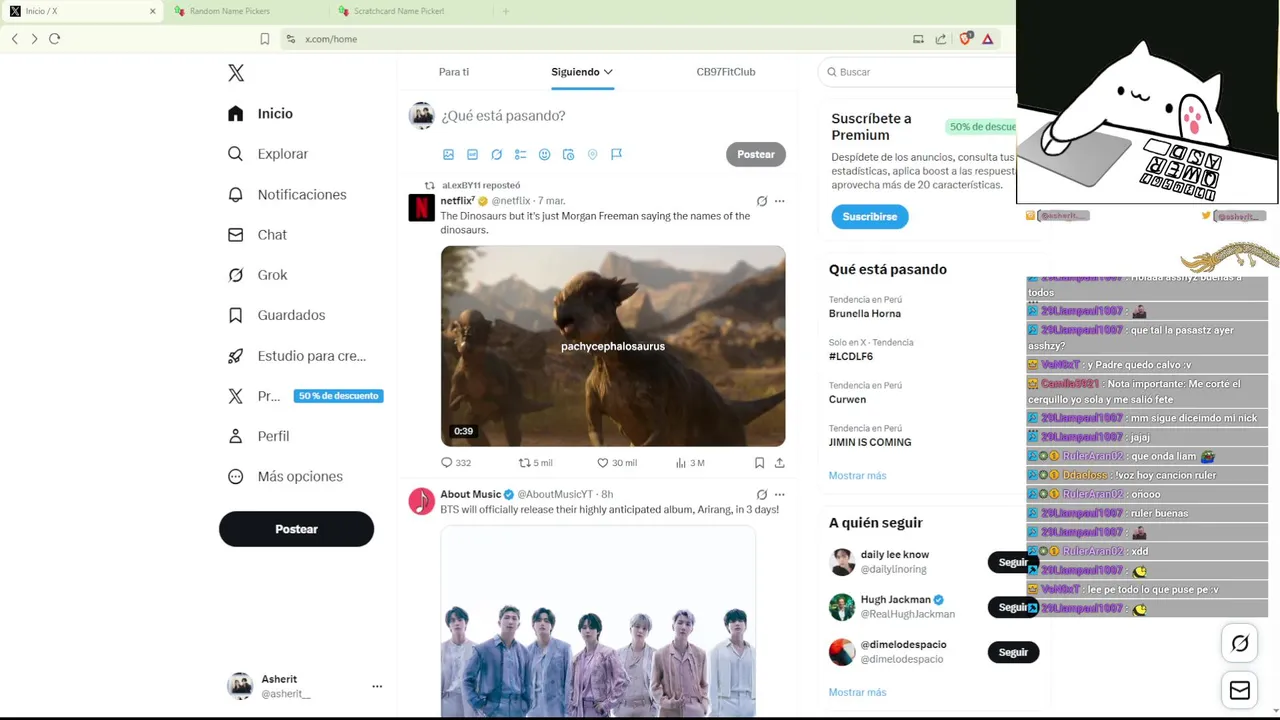1280x720 pixels.
Task: Expand the Siguiendo tab chevron
Action: pyautogui.click(x=608, y=72)
